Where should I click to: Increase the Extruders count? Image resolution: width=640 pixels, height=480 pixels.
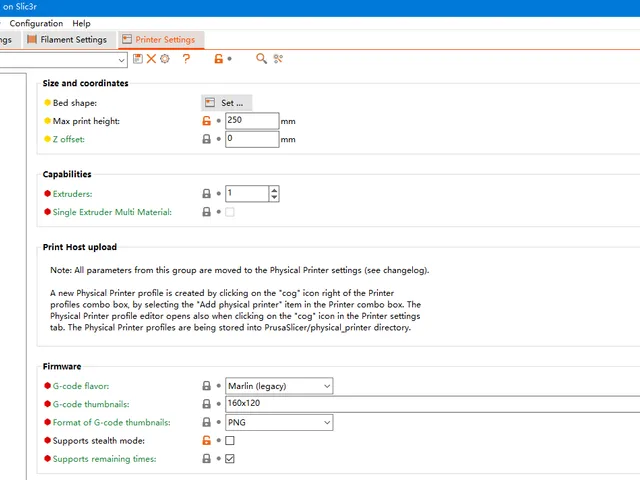pos(274,190)
